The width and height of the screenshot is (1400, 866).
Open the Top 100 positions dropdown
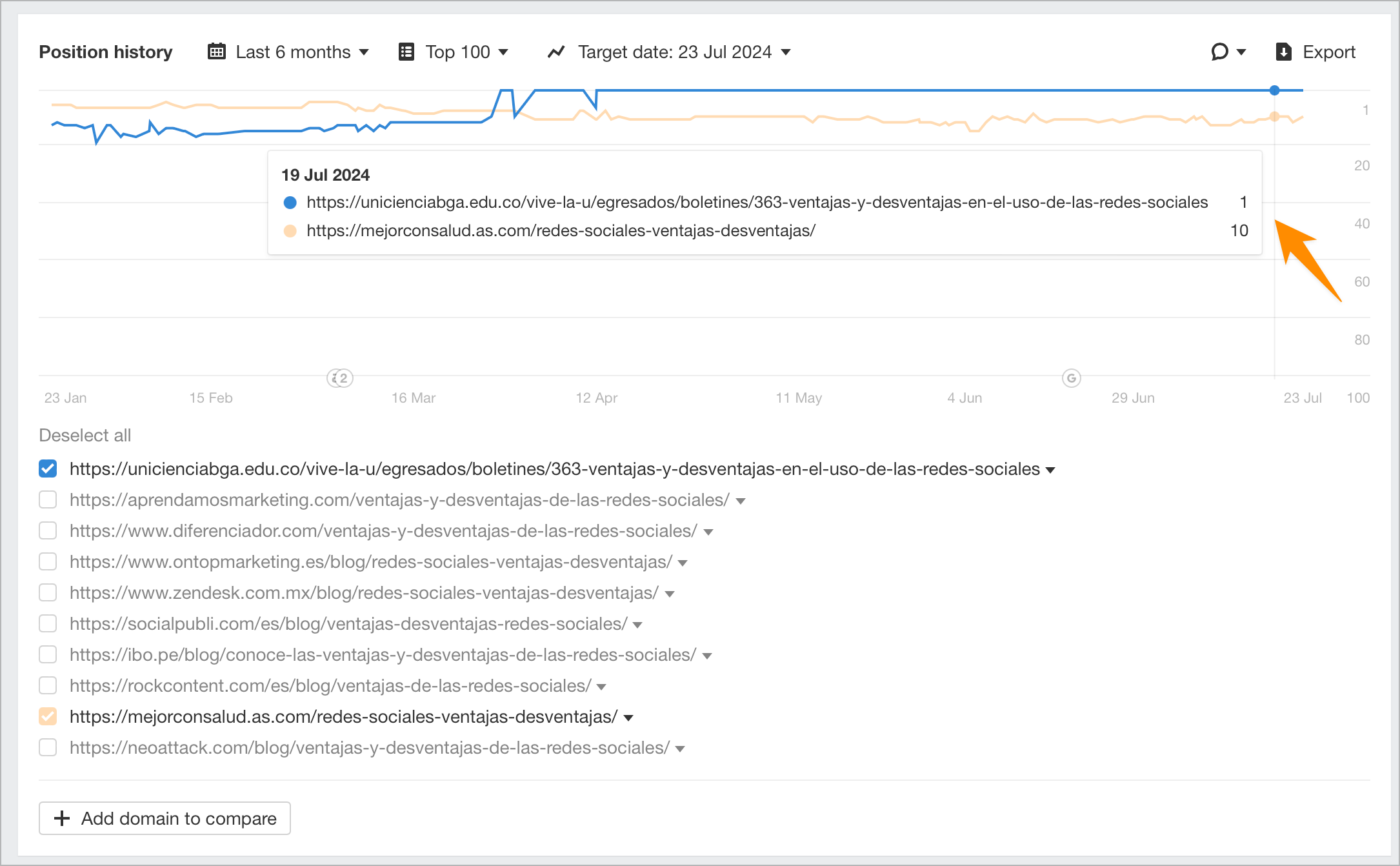click(x=454, y=52)
